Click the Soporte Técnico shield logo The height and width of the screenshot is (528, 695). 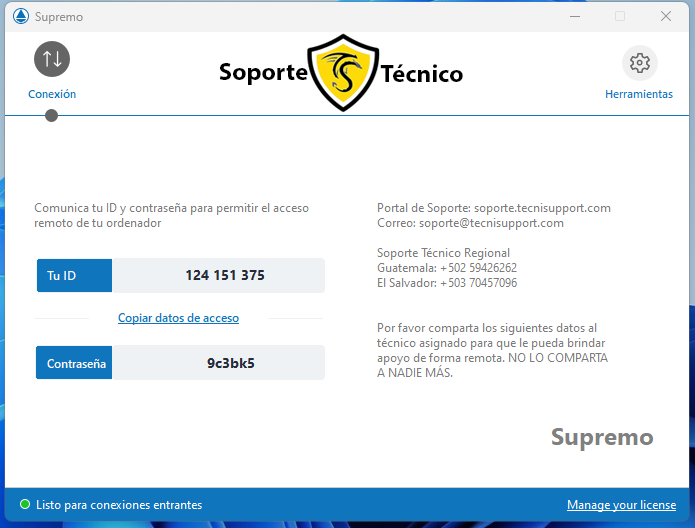pos(343,73)
